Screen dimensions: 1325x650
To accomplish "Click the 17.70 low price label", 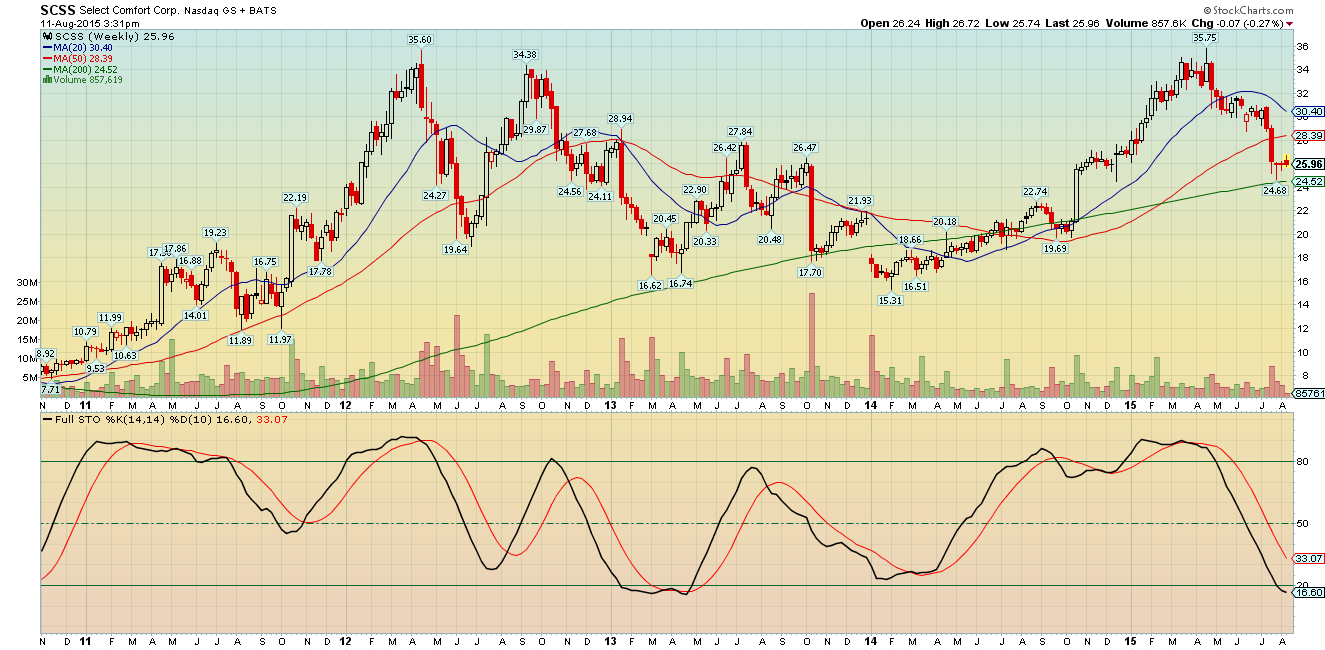I will [810, 272].
